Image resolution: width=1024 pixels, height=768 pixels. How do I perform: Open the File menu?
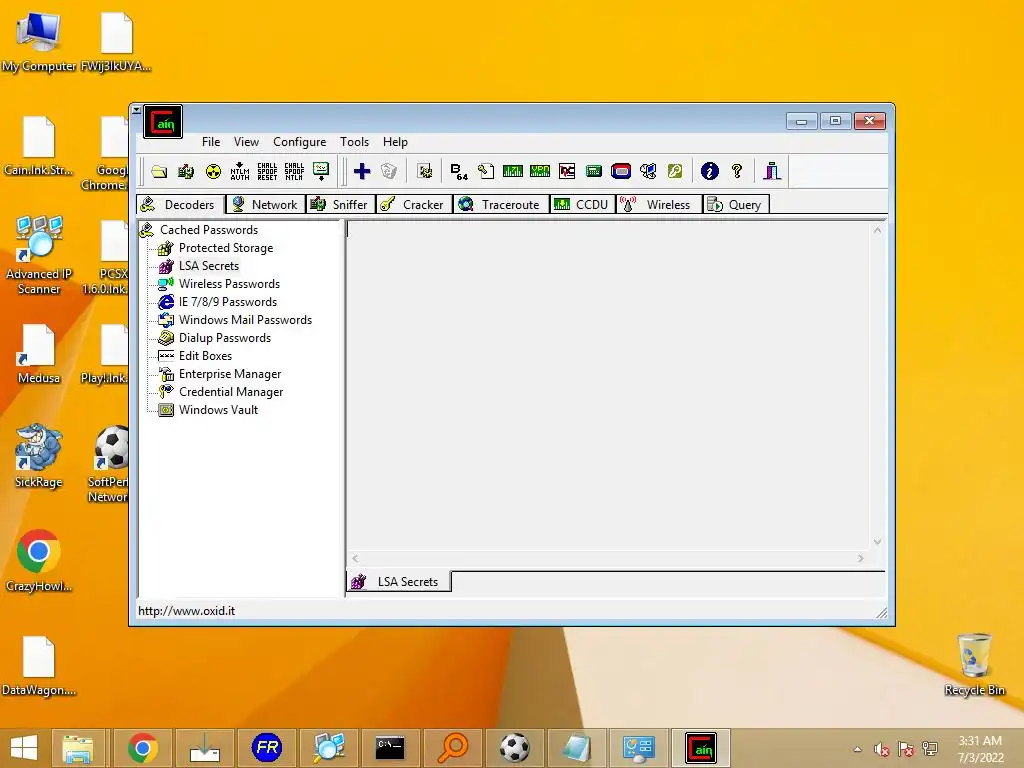[x=211, y=142]
